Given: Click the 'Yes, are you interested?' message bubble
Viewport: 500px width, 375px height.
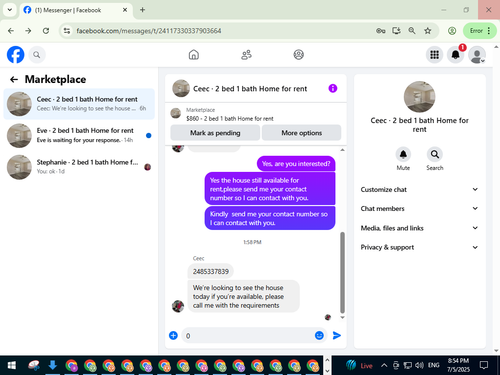Looking at the screenshot, I should (x=296, y=164).
